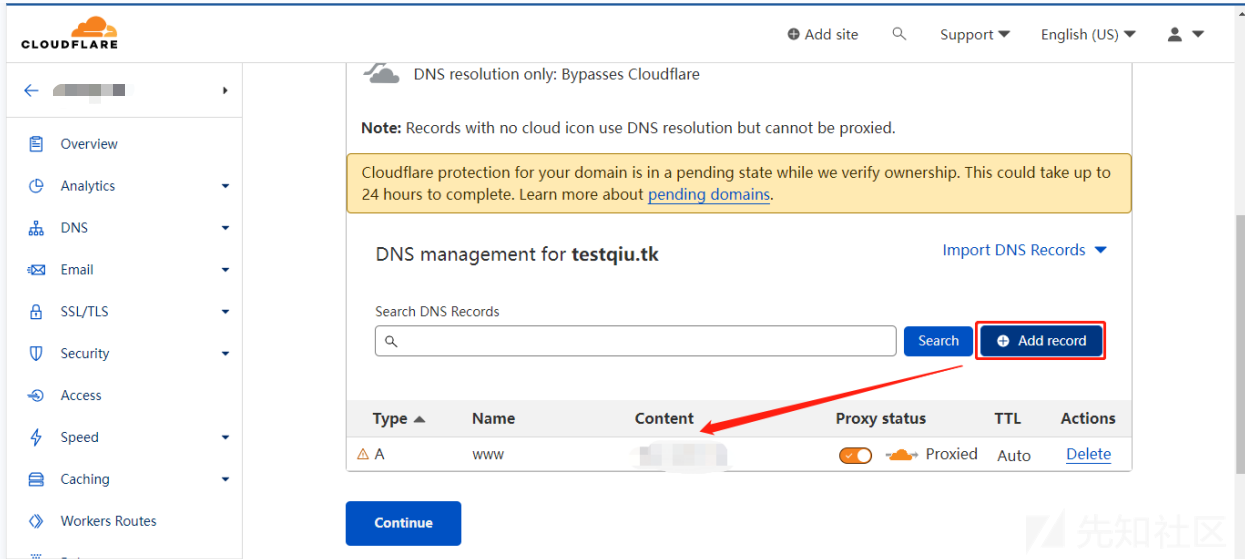
Task: Select Workers Routes in sidebar
Action: click(108, 521)
